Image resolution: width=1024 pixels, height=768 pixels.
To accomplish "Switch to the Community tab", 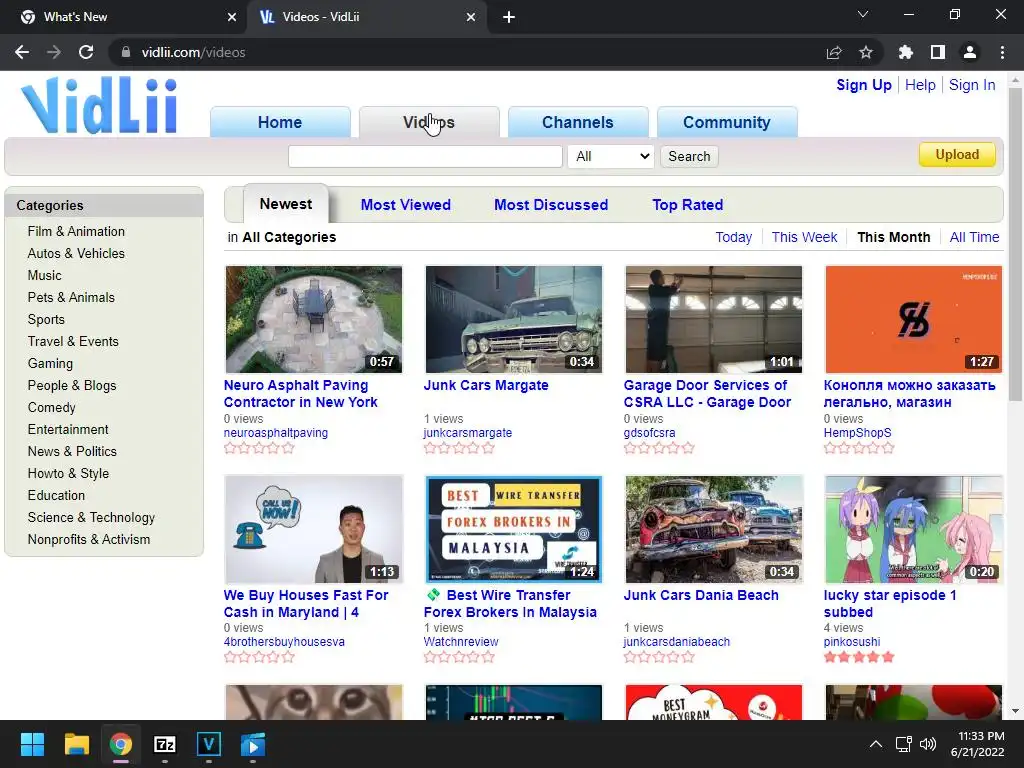I will pos(727,122).
